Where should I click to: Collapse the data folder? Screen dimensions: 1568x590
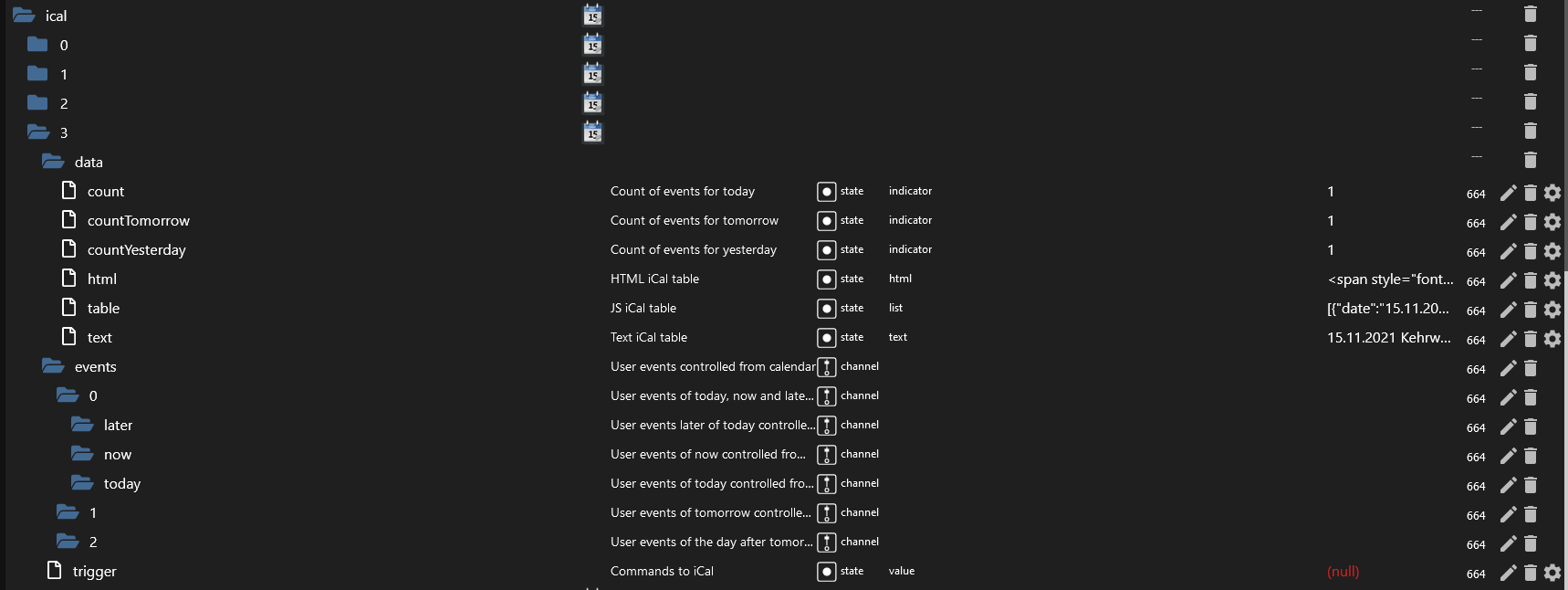tap(53, 162)
